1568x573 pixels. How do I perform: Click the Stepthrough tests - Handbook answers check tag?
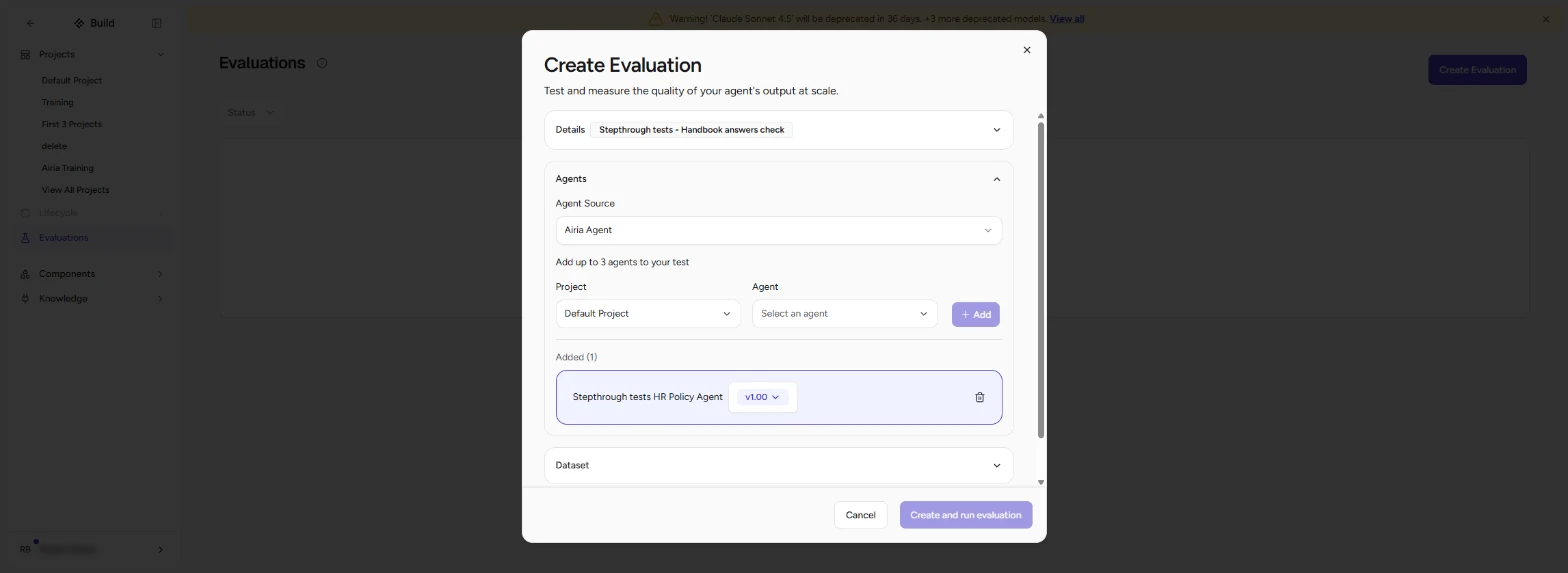point(691,130)
